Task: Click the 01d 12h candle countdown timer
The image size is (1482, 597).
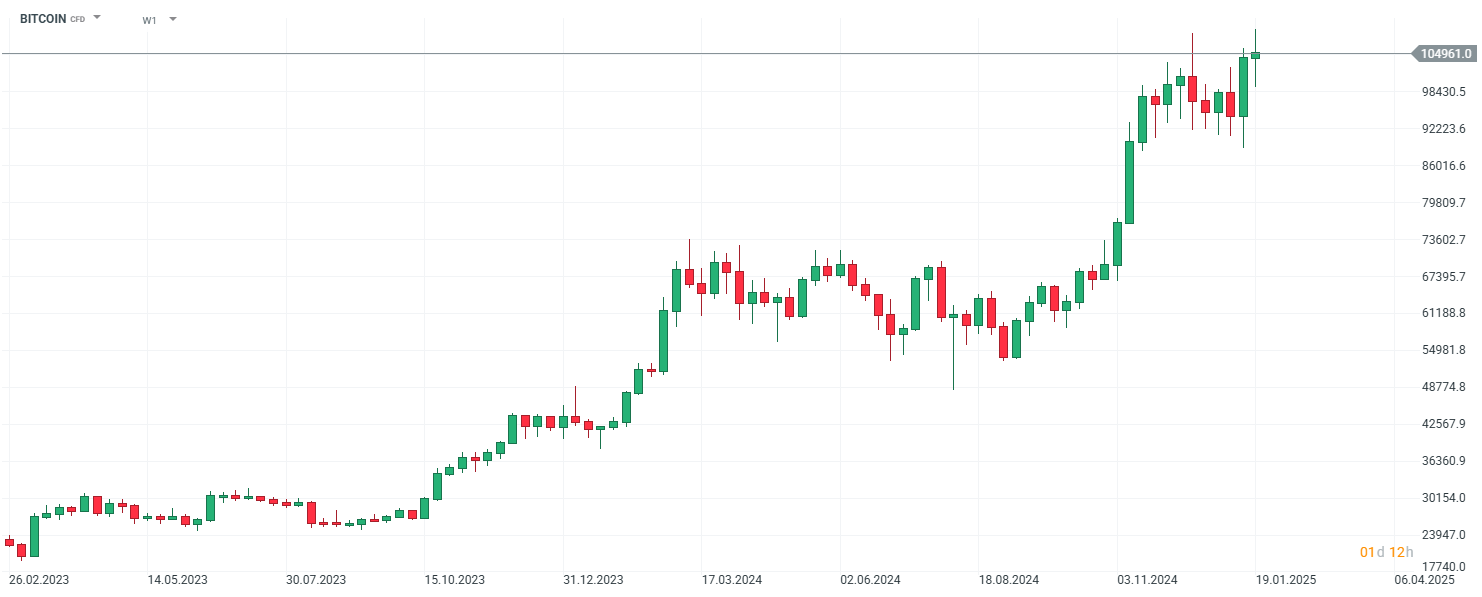Action: 1387,552
